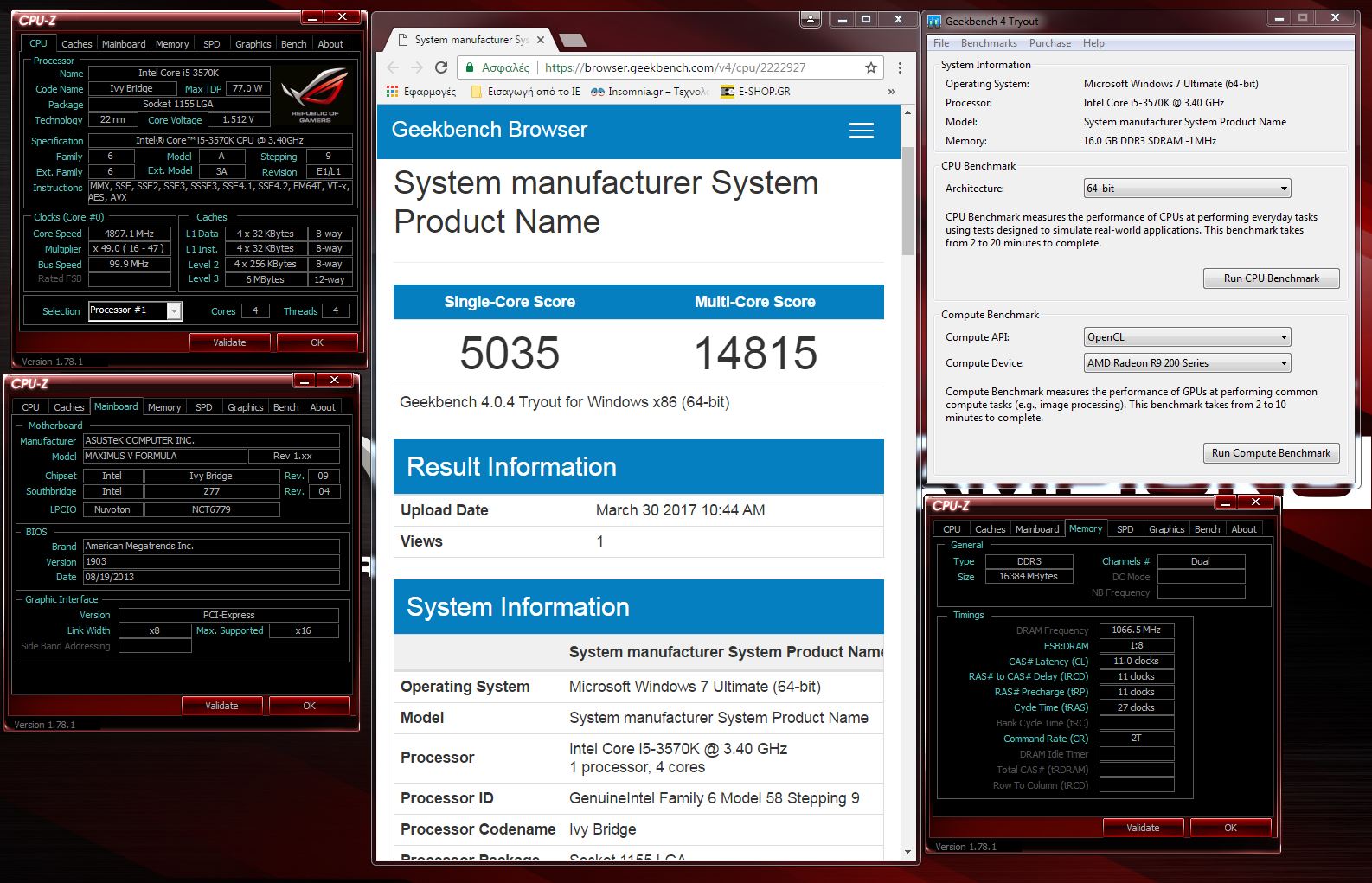Click the Chrome back arrow
The width and height of the screenshot is (1372, 883).
tap(393, 67)
